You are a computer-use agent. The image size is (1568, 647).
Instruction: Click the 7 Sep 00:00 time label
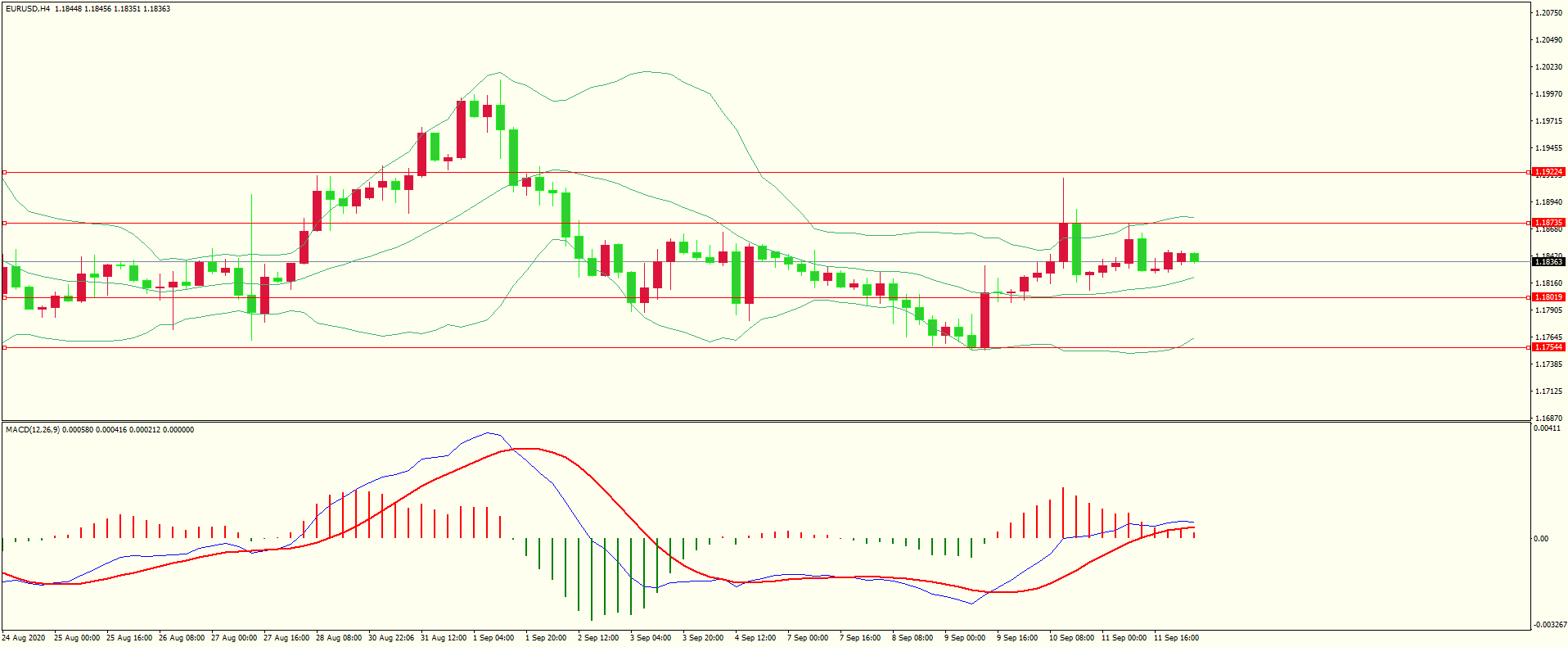pos(808,638)
